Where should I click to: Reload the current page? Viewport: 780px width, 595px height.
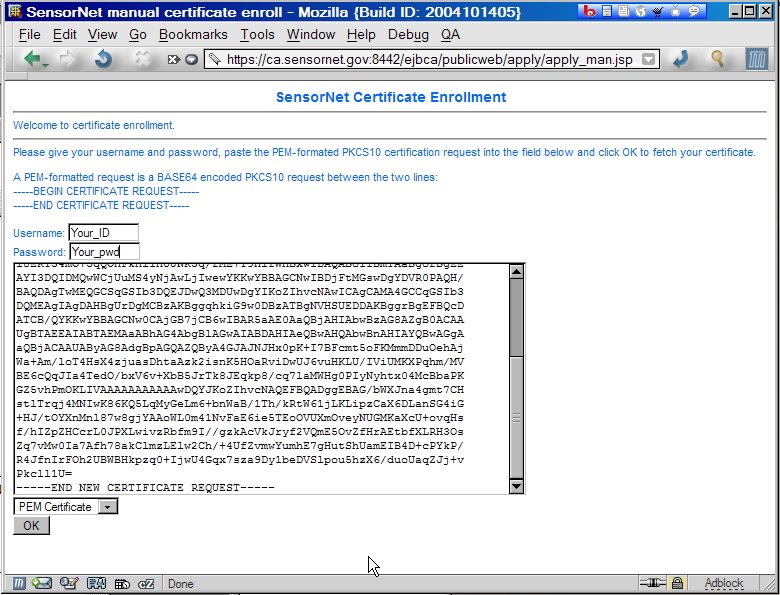[103, 59]
